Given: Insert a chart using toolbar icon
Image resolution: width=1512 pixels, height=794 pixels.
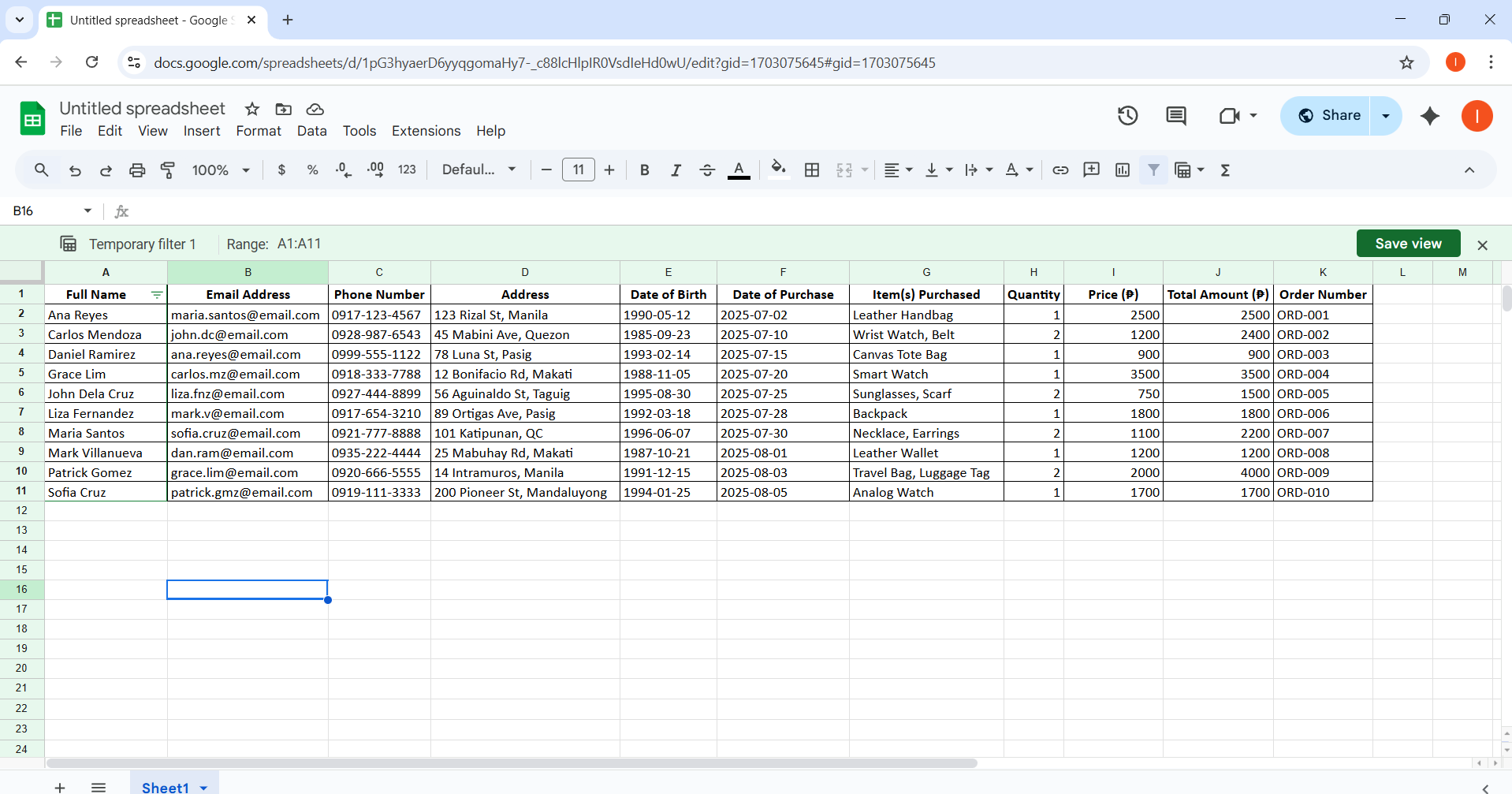Looking at the screenshot, I should 1123,170.
